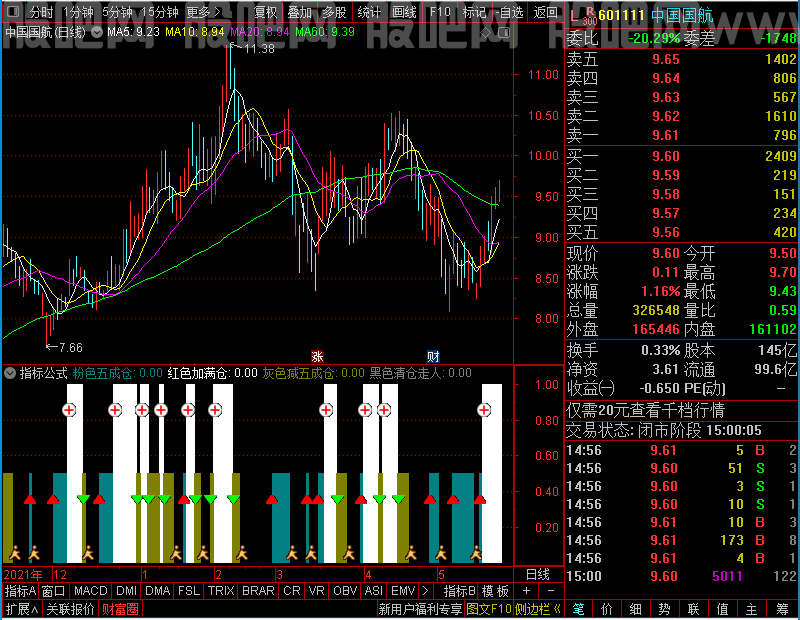Switch to the 指标B tab
This screenshot has width=800, height=620.
point(460,591)
